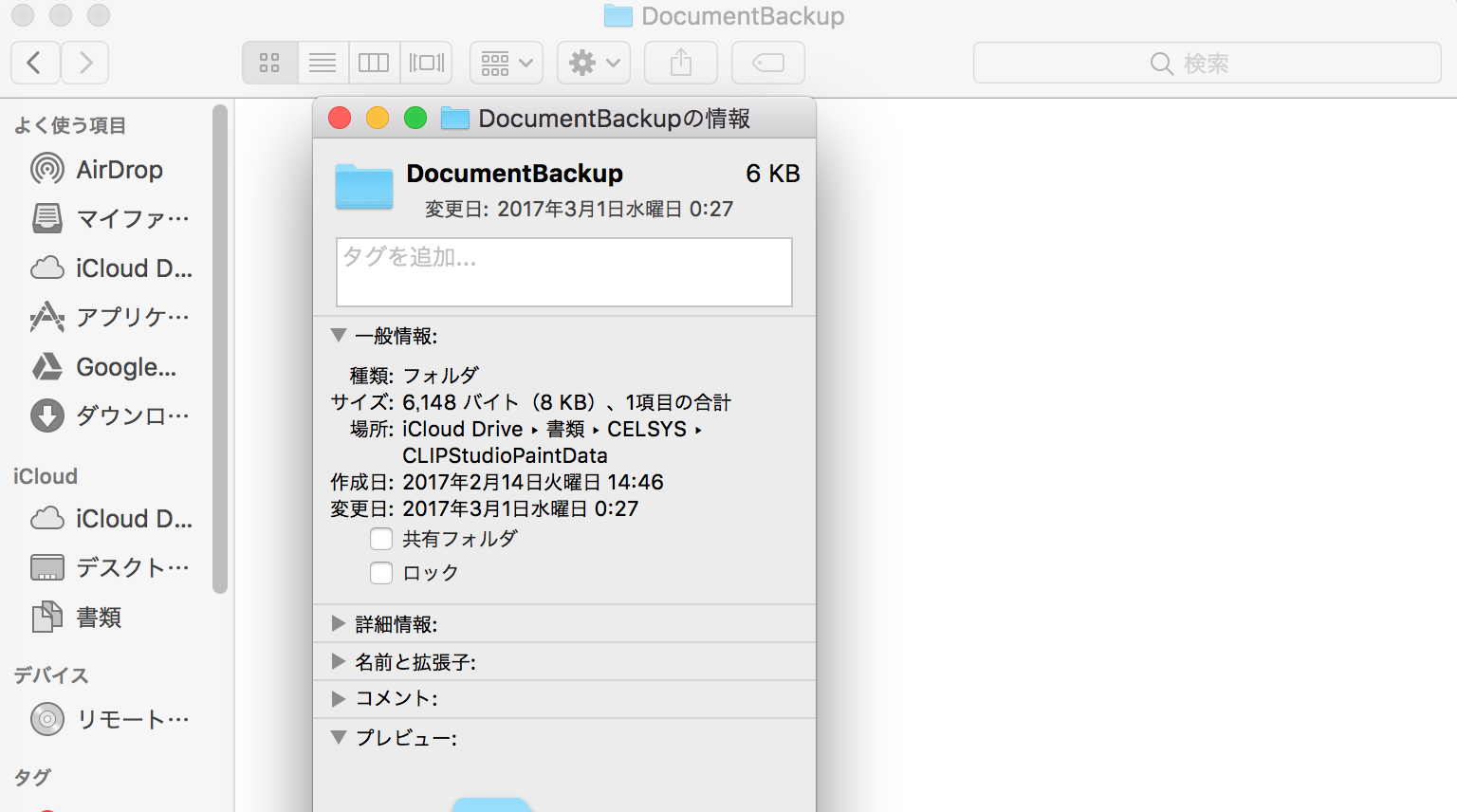This screenshot has height=812, width=1457.
Task: Click the タグを追加 tag field
Action: coord(563,272)
